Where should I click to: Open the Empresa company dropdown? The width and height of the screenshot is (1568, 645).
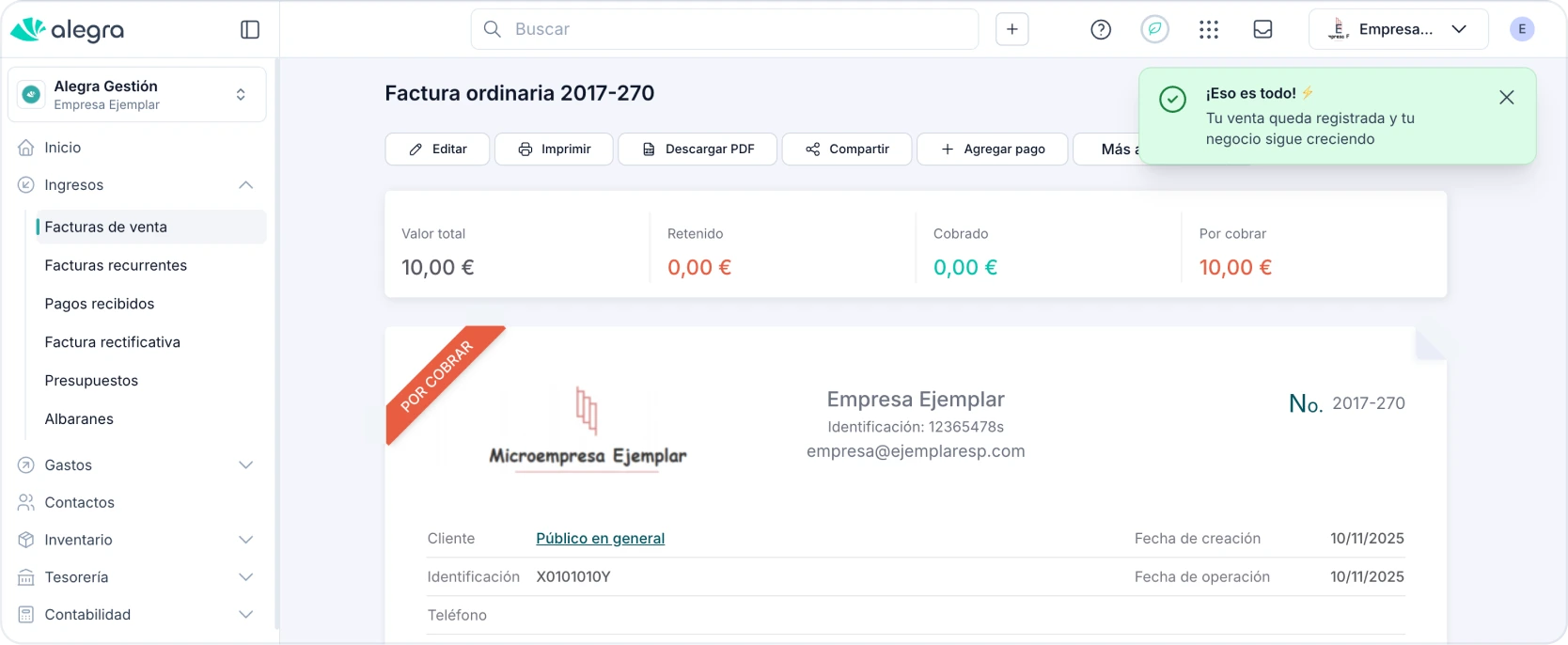coord(1399,29)
